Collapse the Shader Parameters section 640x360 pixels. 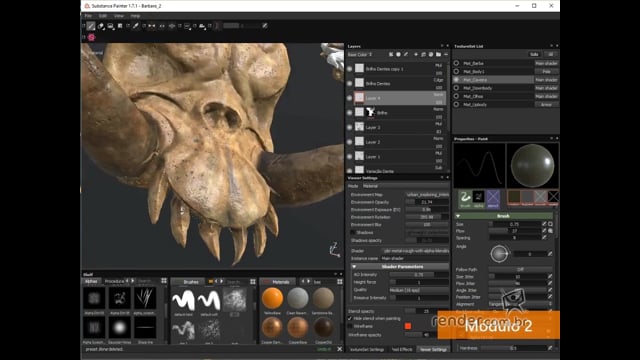(x=354, y=267)
